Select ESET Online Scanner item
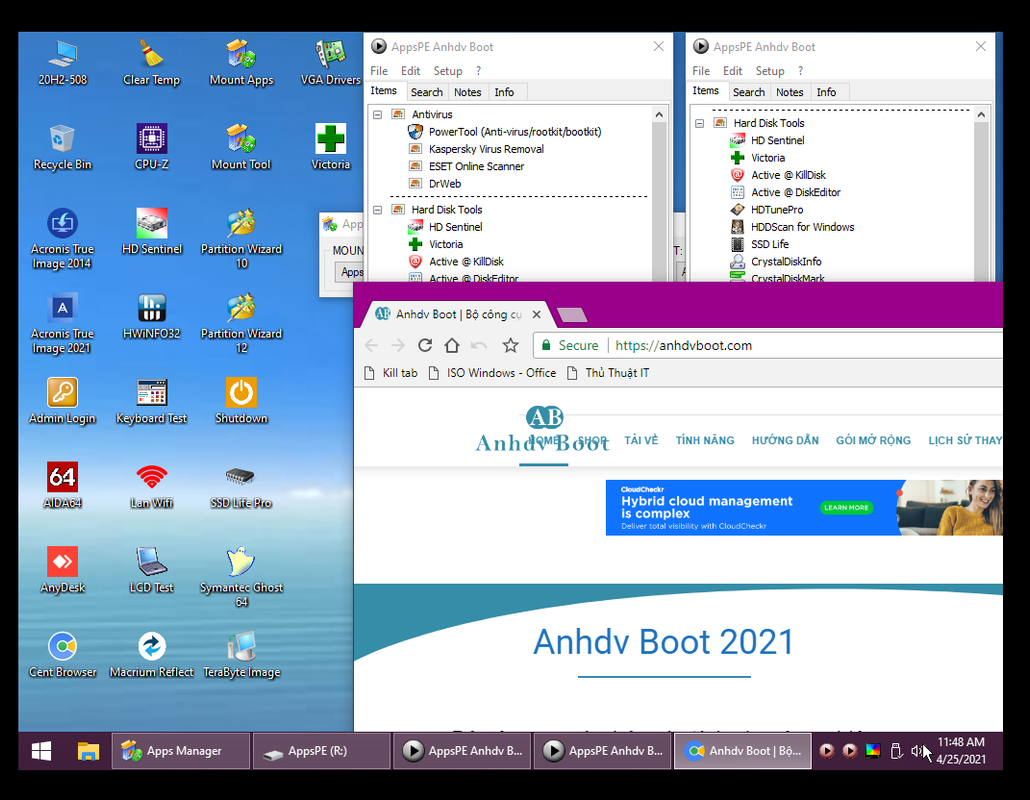The height and width of the screenshot is (800, 1030). coord(476,166)
